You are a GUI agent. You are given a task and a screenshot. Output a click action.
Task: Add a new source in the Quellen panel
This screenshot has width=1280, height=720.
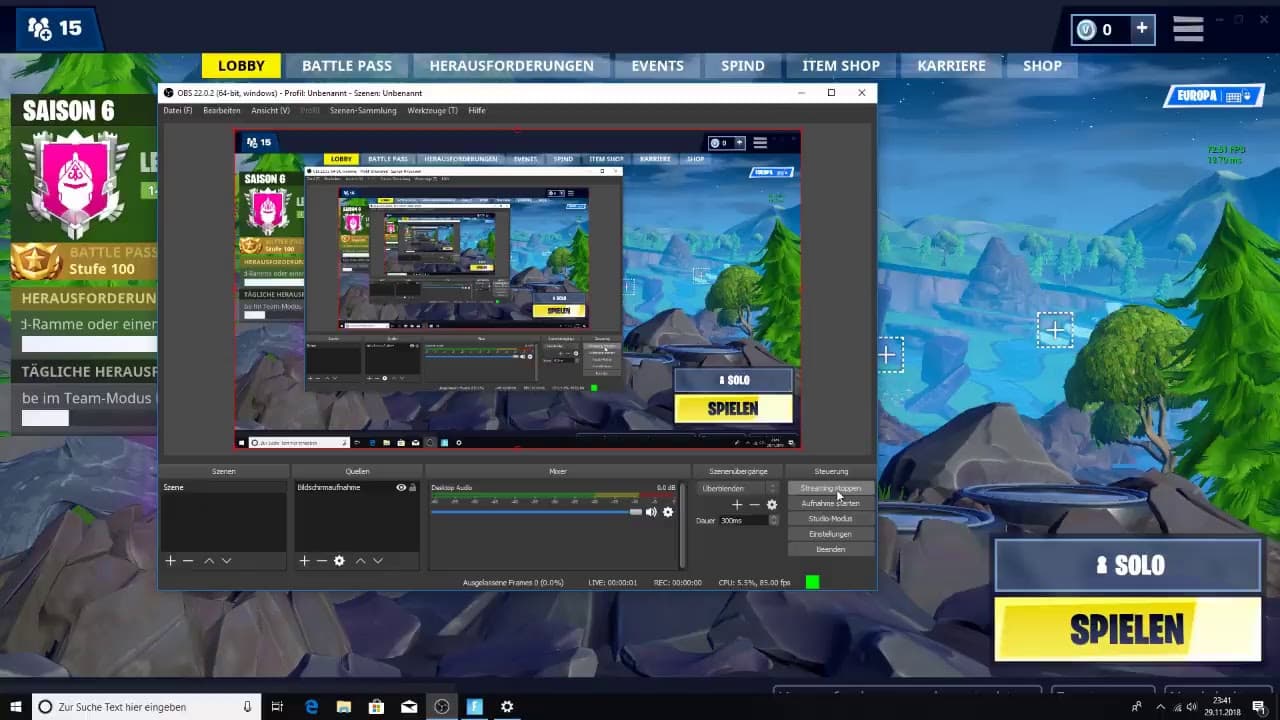[x=305, y=561]
